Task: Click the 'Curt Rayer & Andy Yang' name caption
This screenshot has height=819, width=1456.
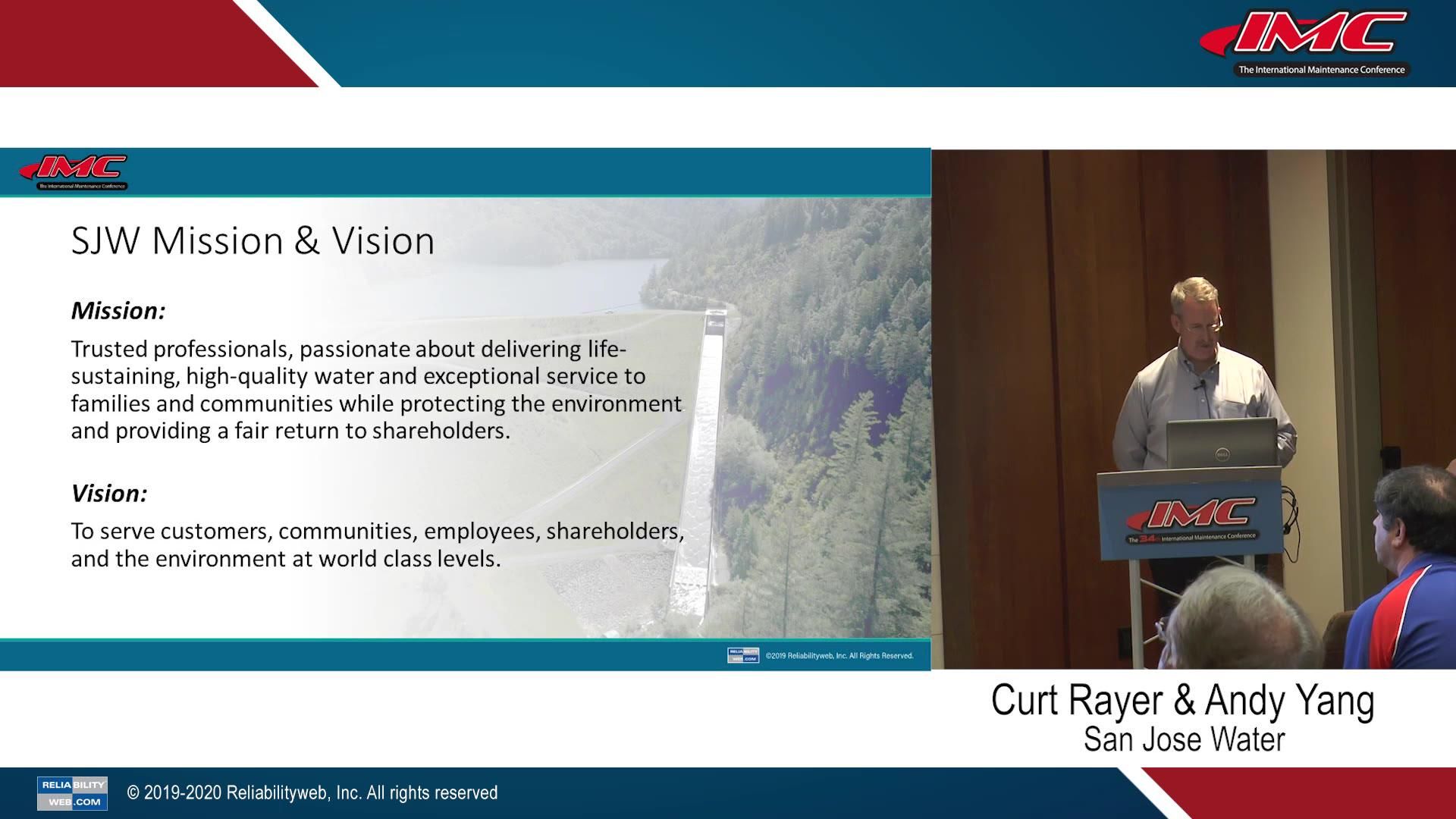Action: pyautogui.click(x=1182, y=700)
